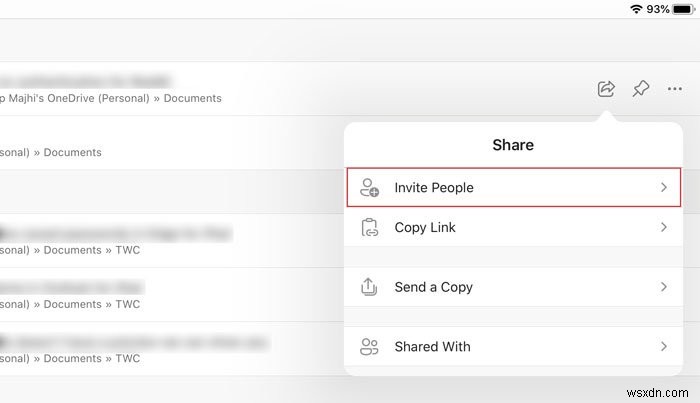Expand the Send a Copy chevron

[663, 287]
